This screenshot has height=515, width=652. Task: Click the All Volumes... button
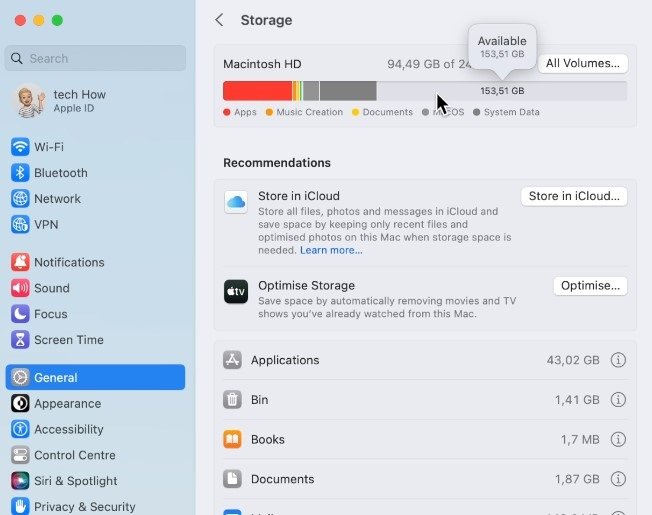point(583,64)
